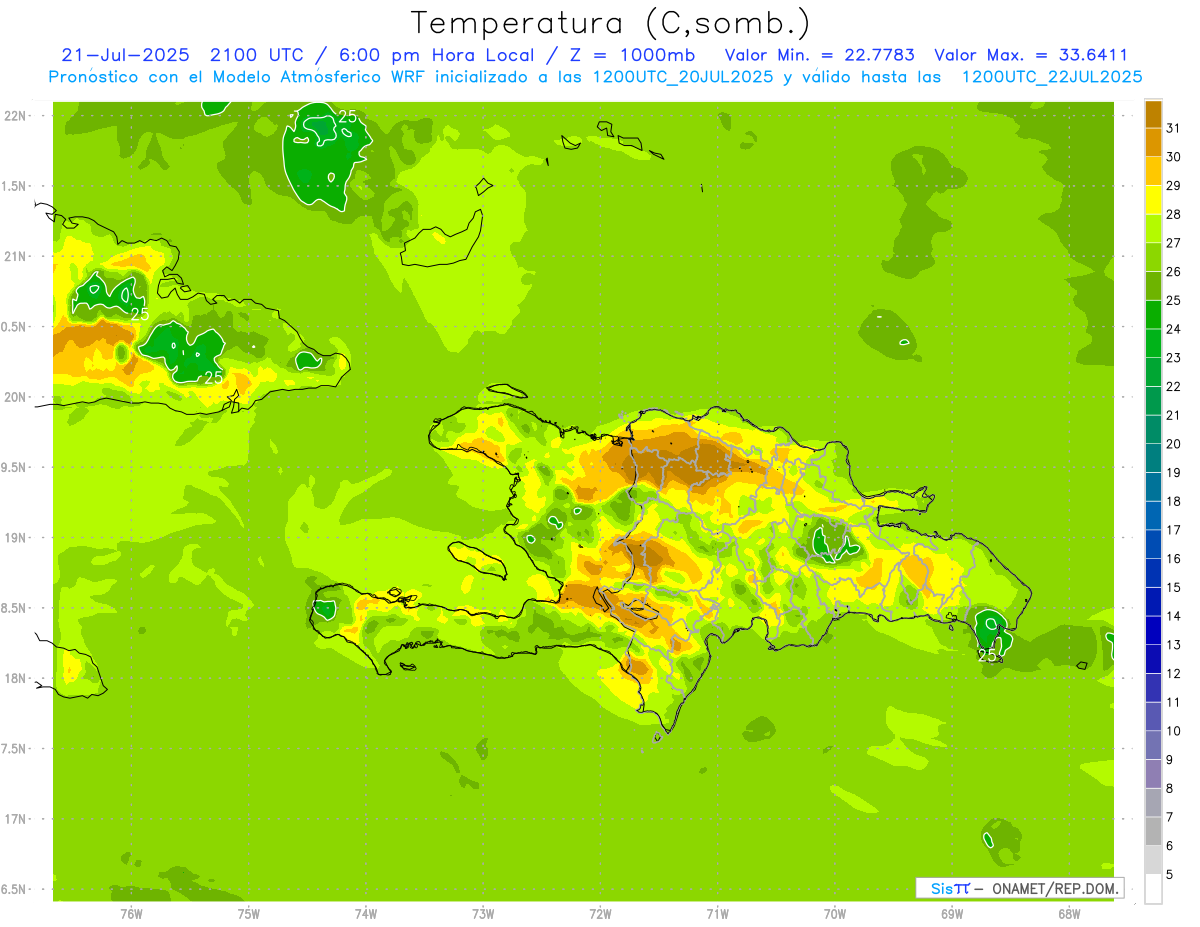Click the 70W longitude label
Viewport: 1200px width, 927px height.
click(835, 914)
